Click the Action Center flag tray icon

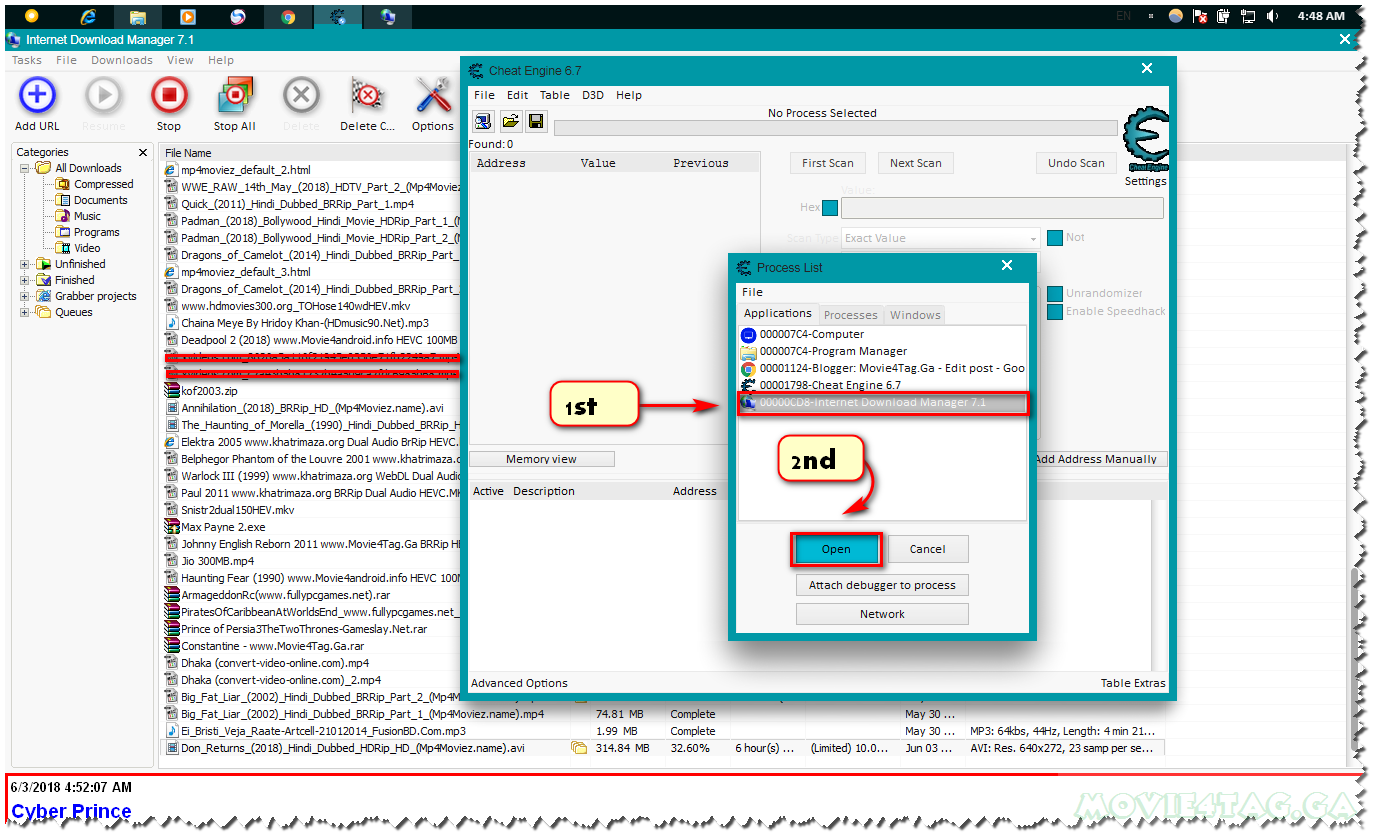(1200, 16)
